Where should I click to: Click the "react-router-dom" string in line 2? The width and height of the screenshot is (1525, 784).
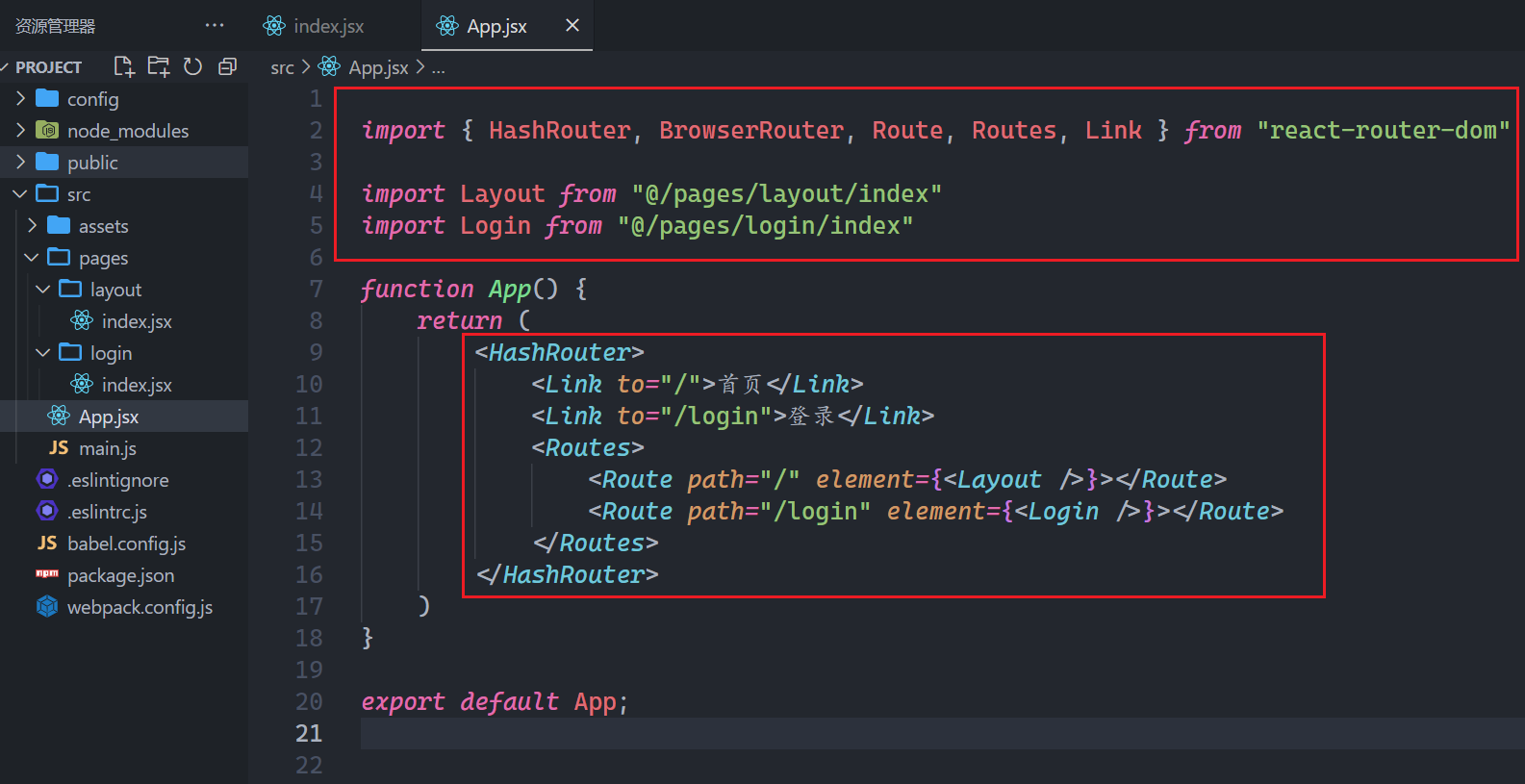click(x=1384, y=131)
